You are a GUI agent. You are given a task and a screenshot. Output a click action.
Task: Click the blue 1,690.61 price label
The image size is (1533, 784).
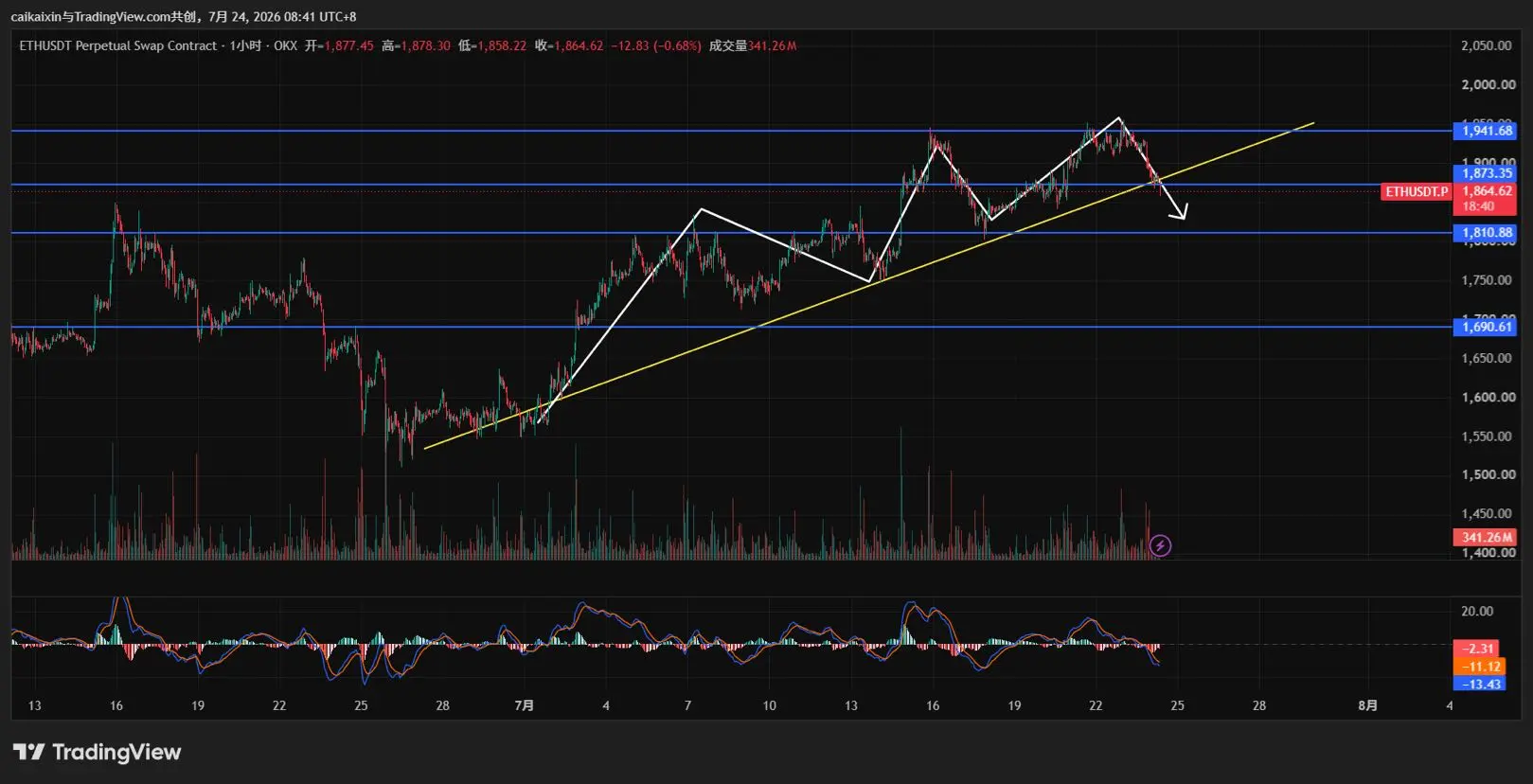click(1485, 327)
